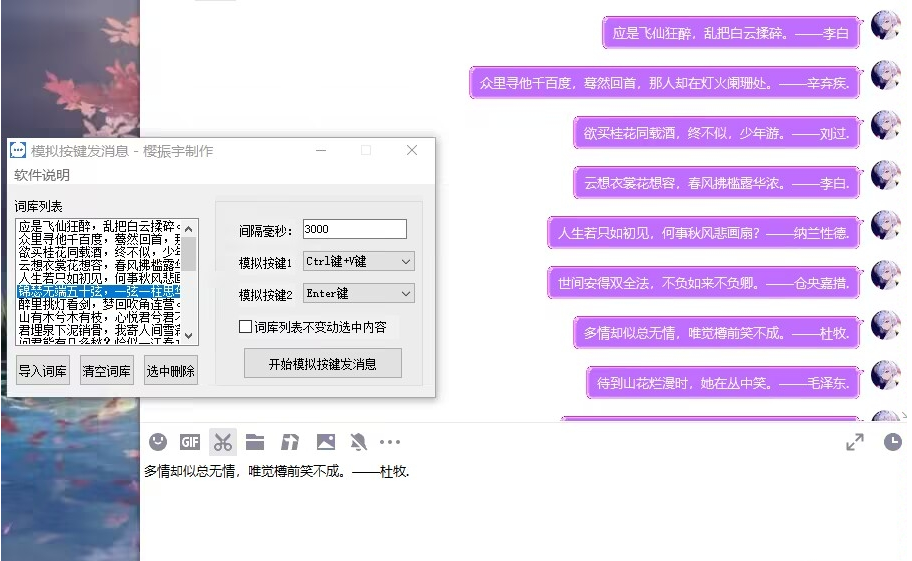Click avatar beside 刘过 message
Image resolution: width=912 pixels, height=561 pixels.
(885, 126)
